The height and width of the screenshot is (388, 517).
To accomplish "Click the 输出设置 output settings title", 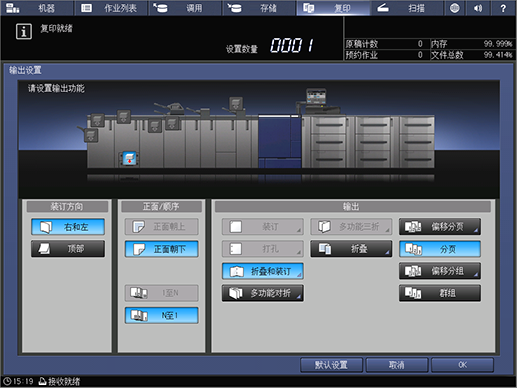I will click(25, 70).
